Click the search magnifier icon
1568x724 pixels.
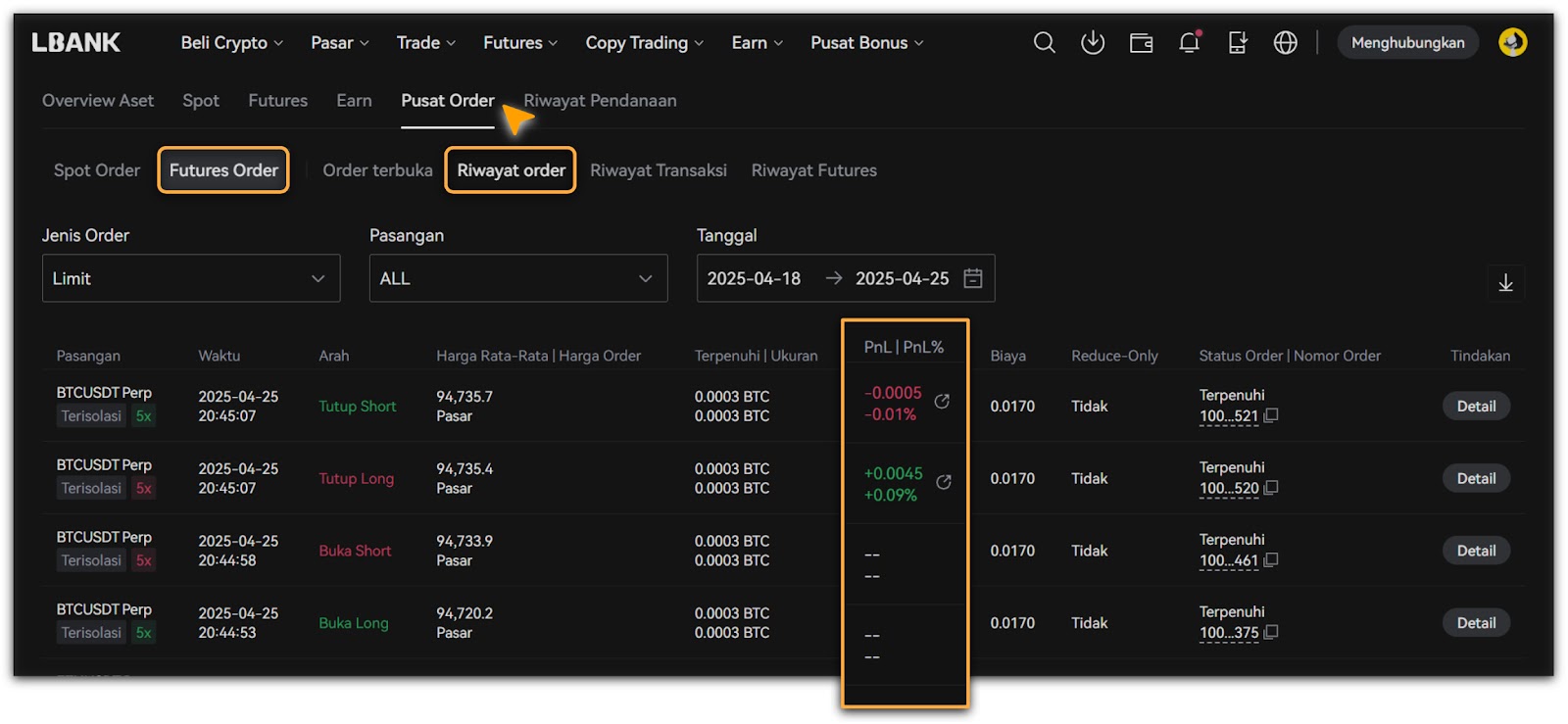[1044, 43]
